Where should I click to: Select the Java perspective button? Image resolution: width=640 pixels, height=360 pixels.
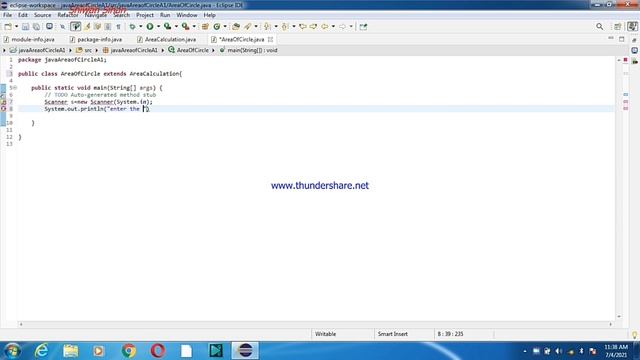coord(632,27)
